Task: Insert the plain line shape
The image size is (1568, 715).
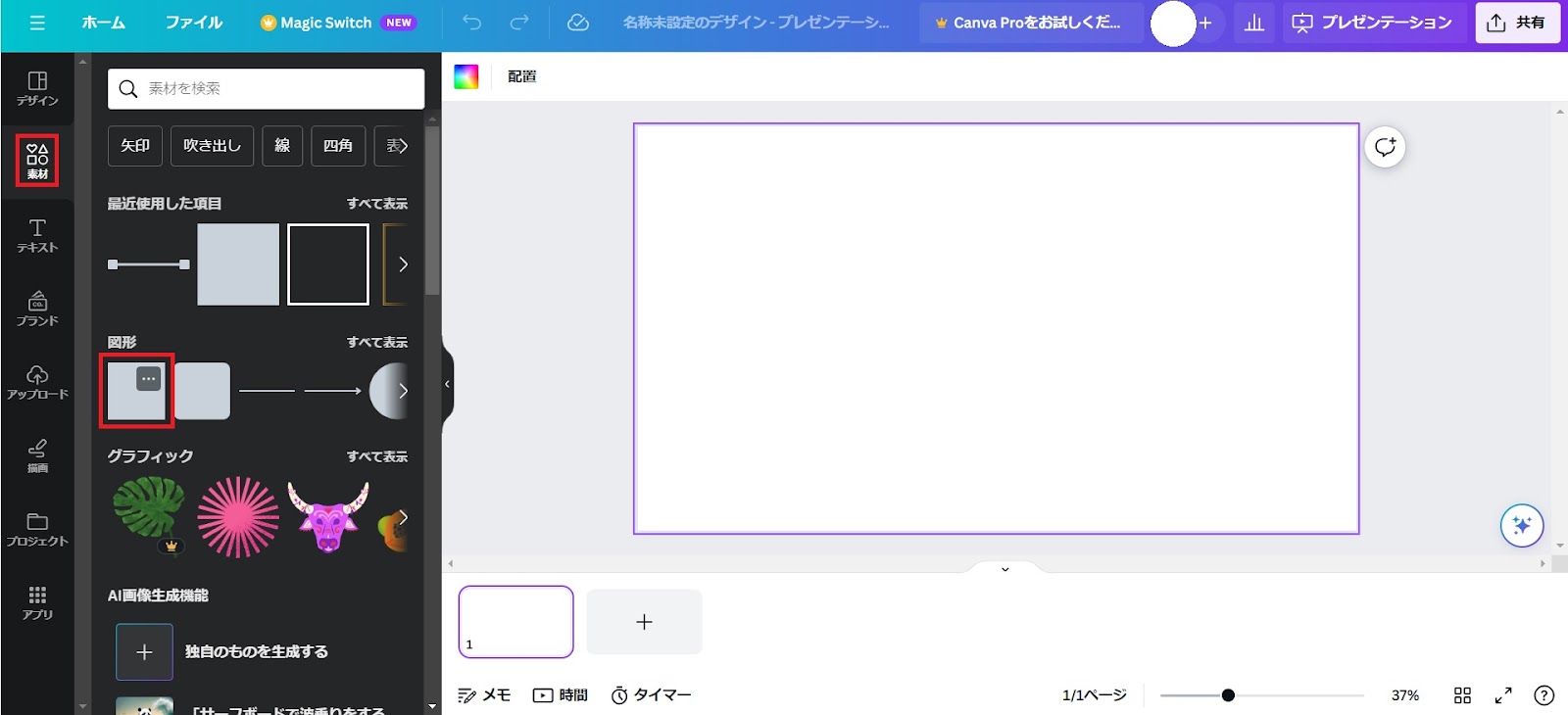Action: [x=267, y=391]
